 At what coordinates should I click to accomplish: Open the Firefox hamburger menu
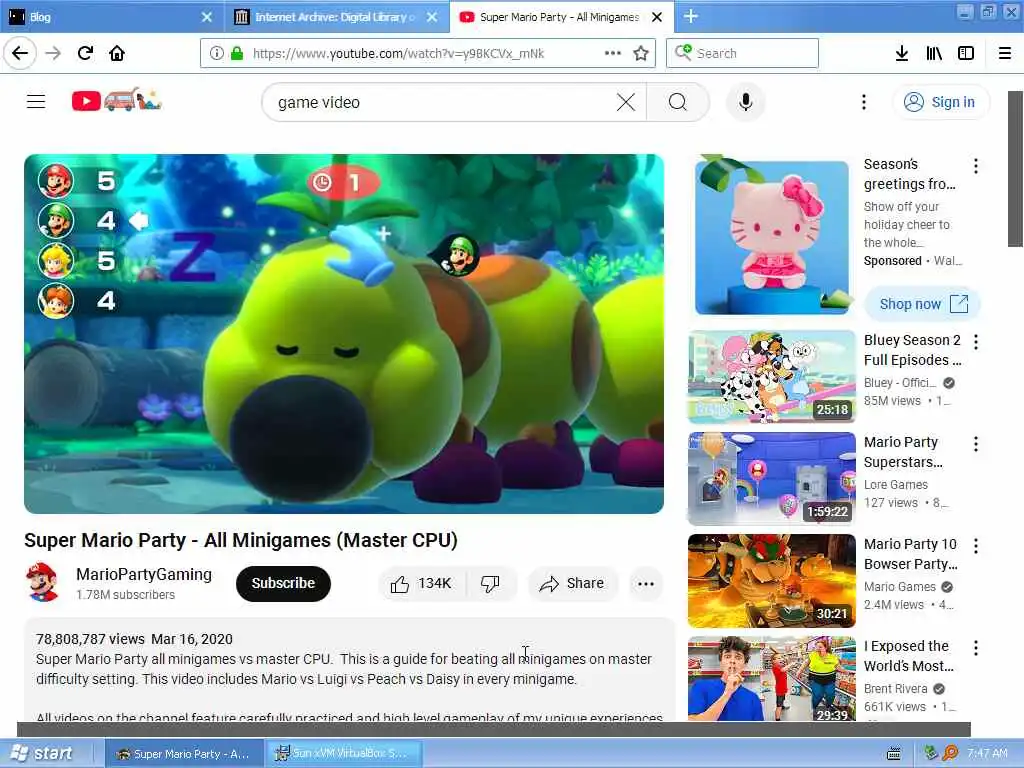[x=1005, y=54]
